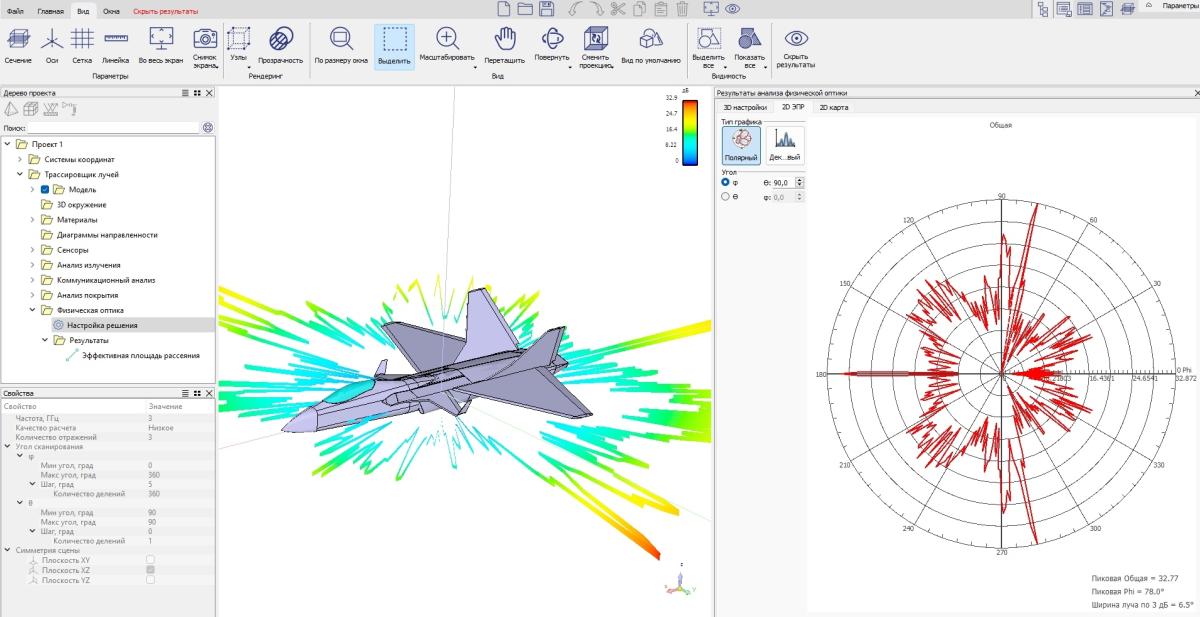The width and height of the screenshot is (1200, 617).
Task: Select the θ angle radio button
Action: (x=726, y=197)
